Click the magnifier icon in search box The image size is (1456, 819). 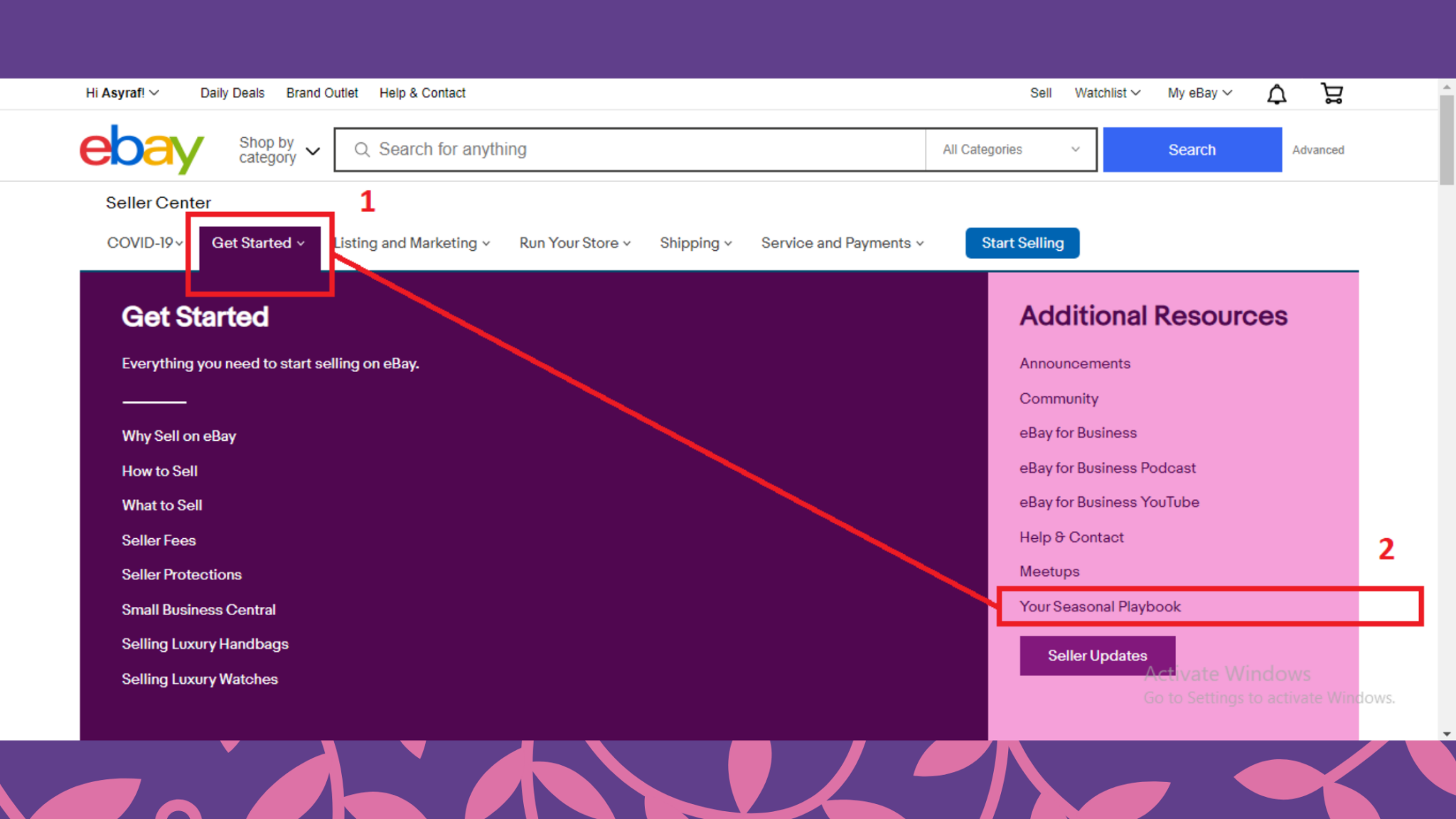[x=362, y=149]
